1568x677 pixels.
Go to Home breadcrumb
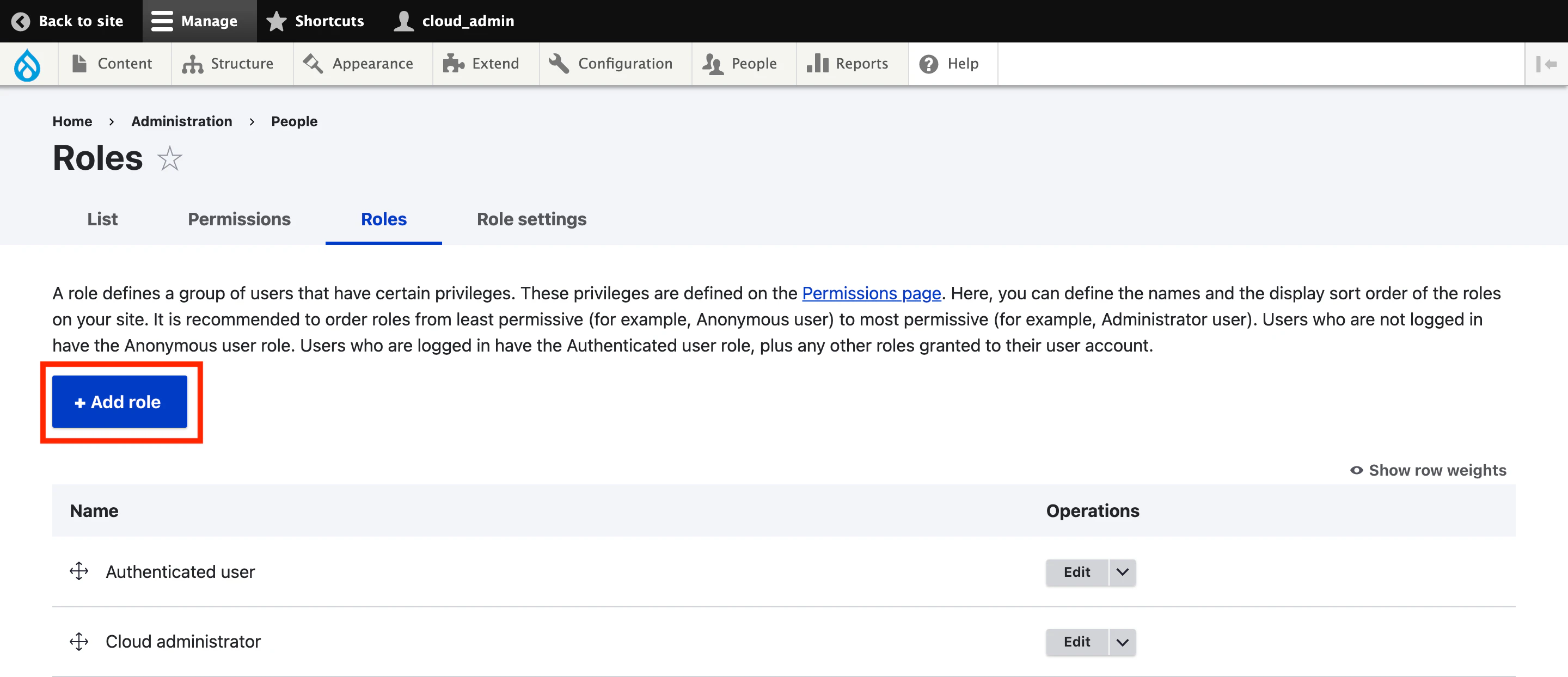point(72,121)
